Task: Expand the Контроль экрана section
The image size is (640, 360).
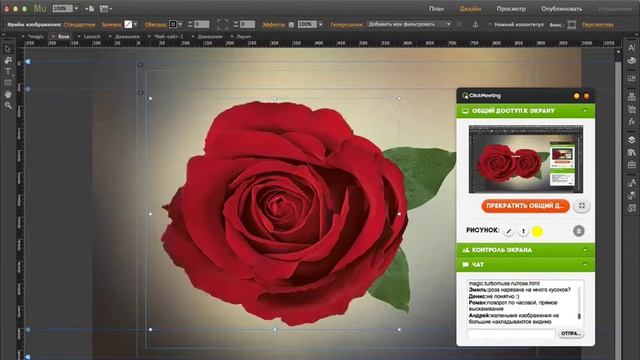Action: tap(585, 250)
